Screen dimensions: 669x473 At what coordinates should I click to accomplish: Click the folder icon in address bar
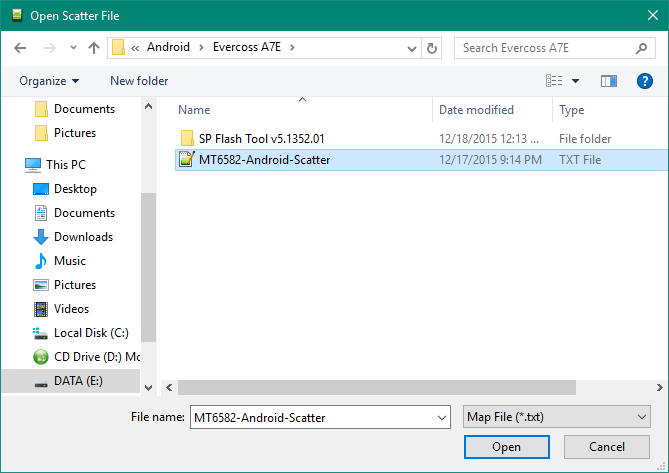[x=118, y=47]
